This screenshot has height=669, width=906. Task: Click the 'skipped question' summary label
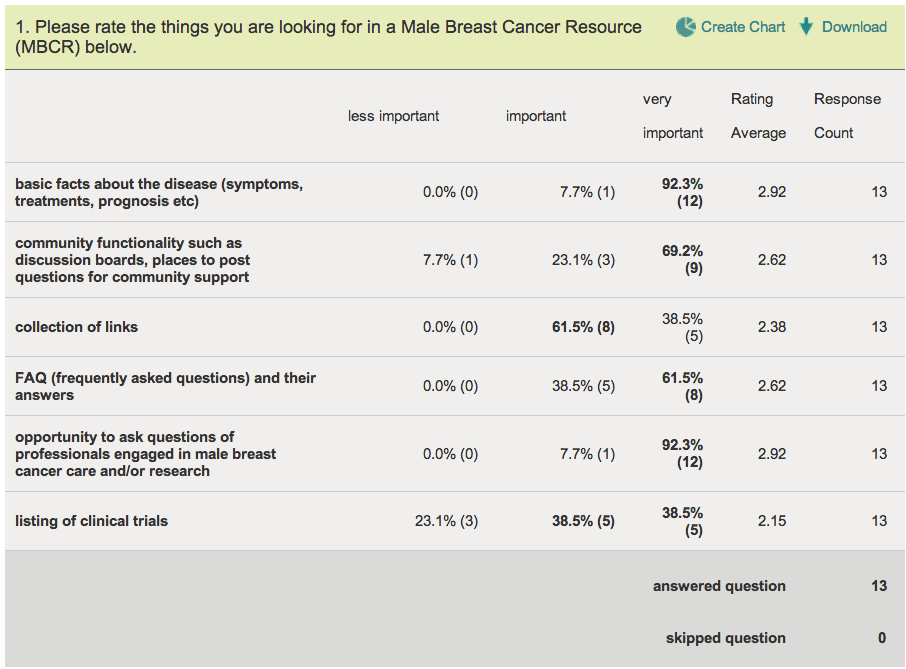[725, 638]
